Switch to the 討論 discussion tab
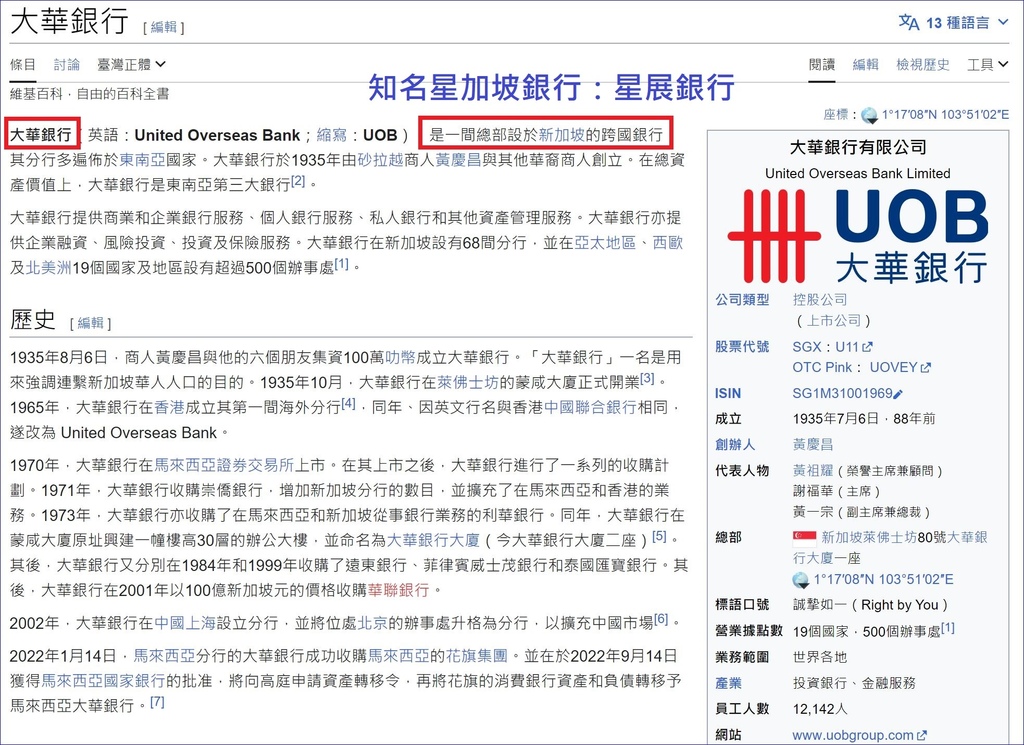 pyautogui.click(x=67, y=64)
